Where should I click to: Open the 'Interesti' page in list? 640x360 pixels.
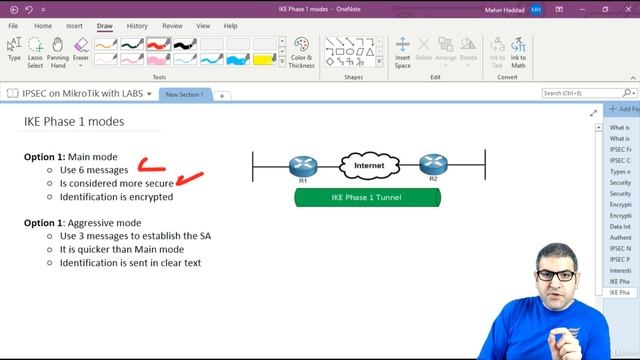[x=620, y=270]
